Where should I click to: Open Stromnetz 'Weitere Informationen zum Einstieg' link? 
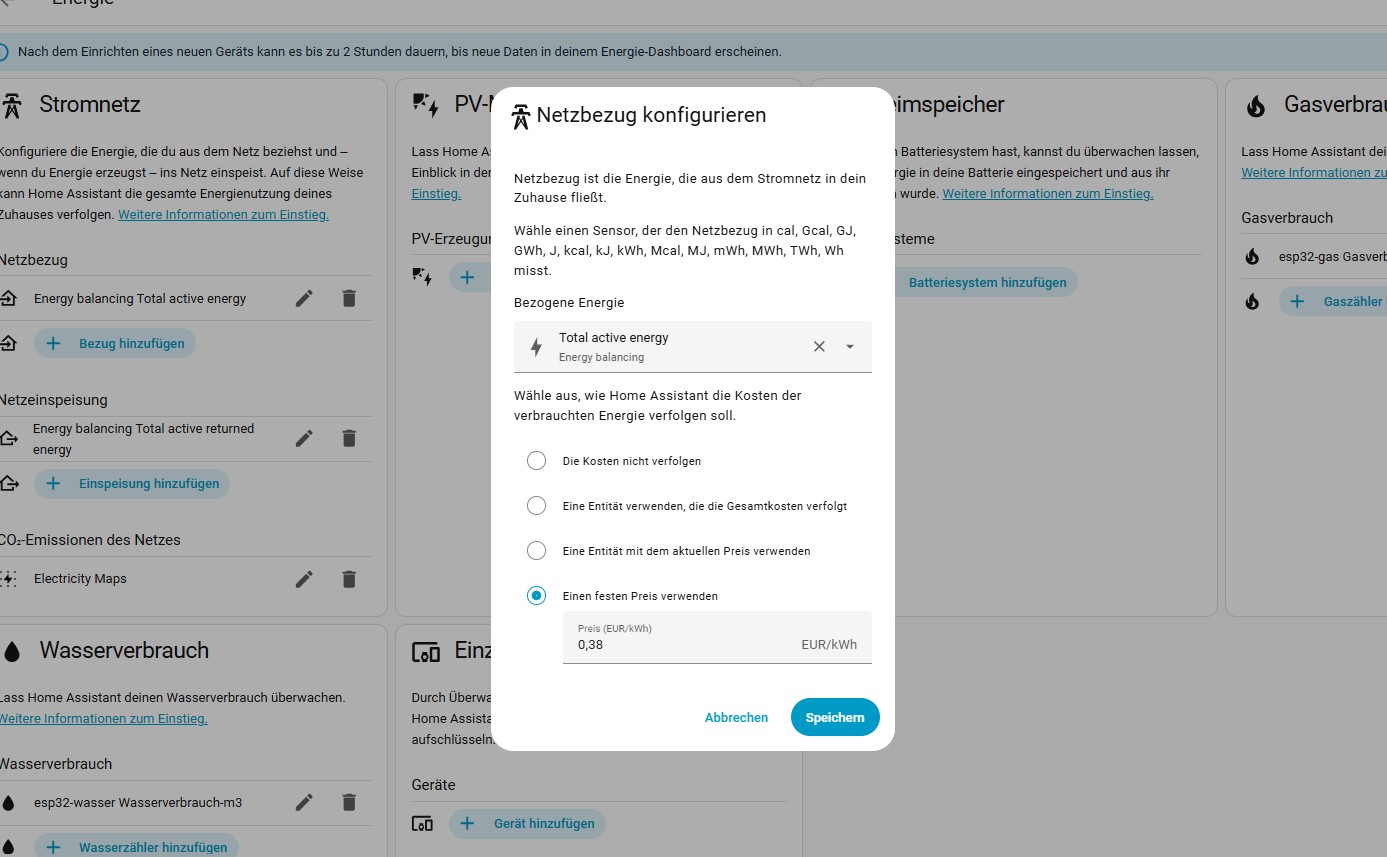tap(223, 214)
